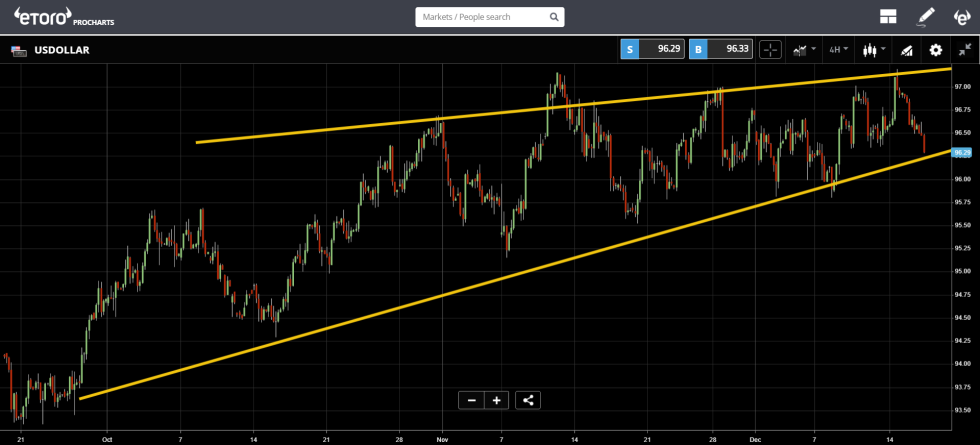Screen dimensions: 980x445
Task: Click the magnifier search icon
Action: tap(554, 17)
